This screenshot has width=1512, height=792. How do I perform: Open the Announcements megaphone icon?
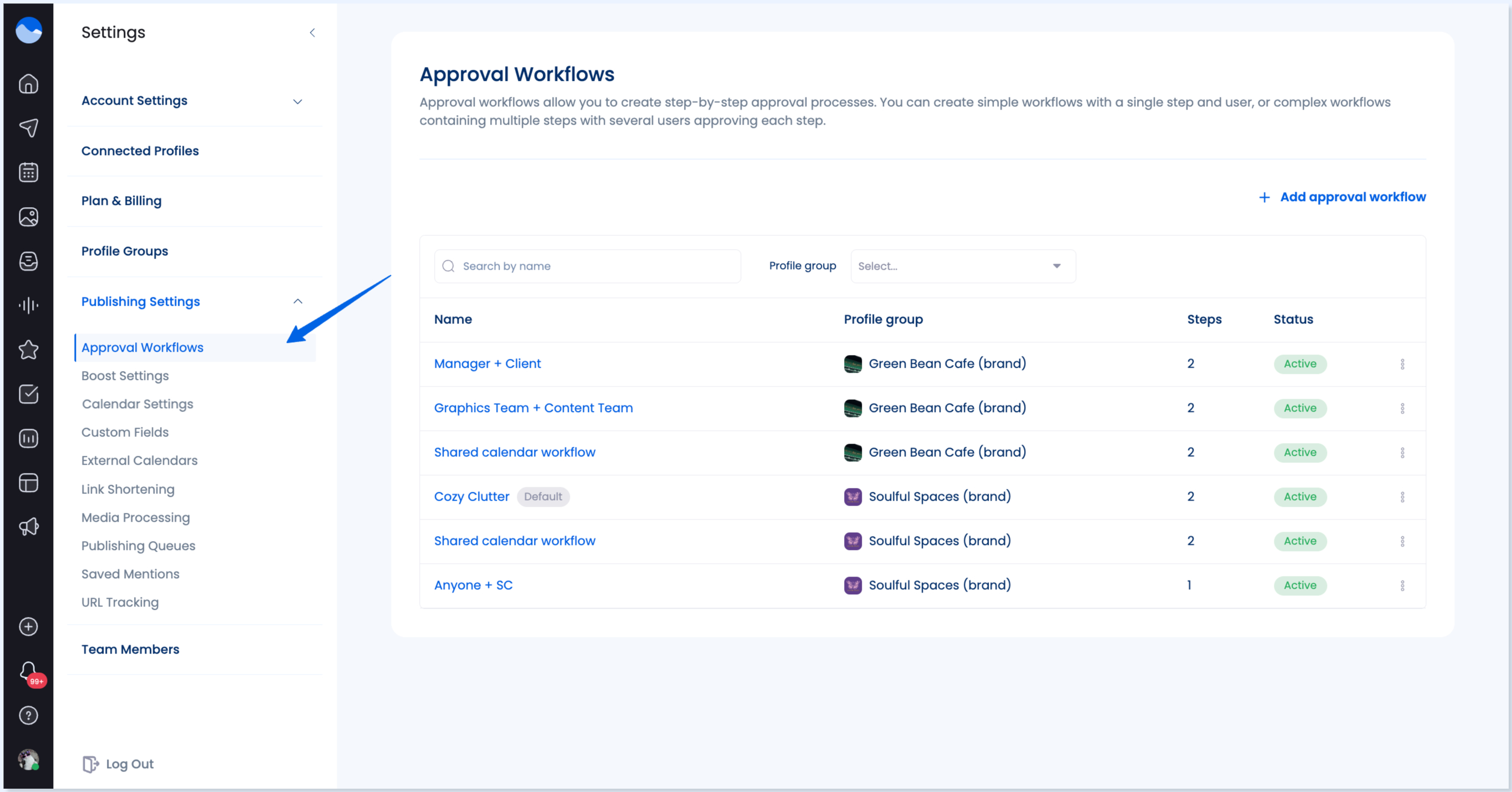pyautogui.click(x=28, y=527)
